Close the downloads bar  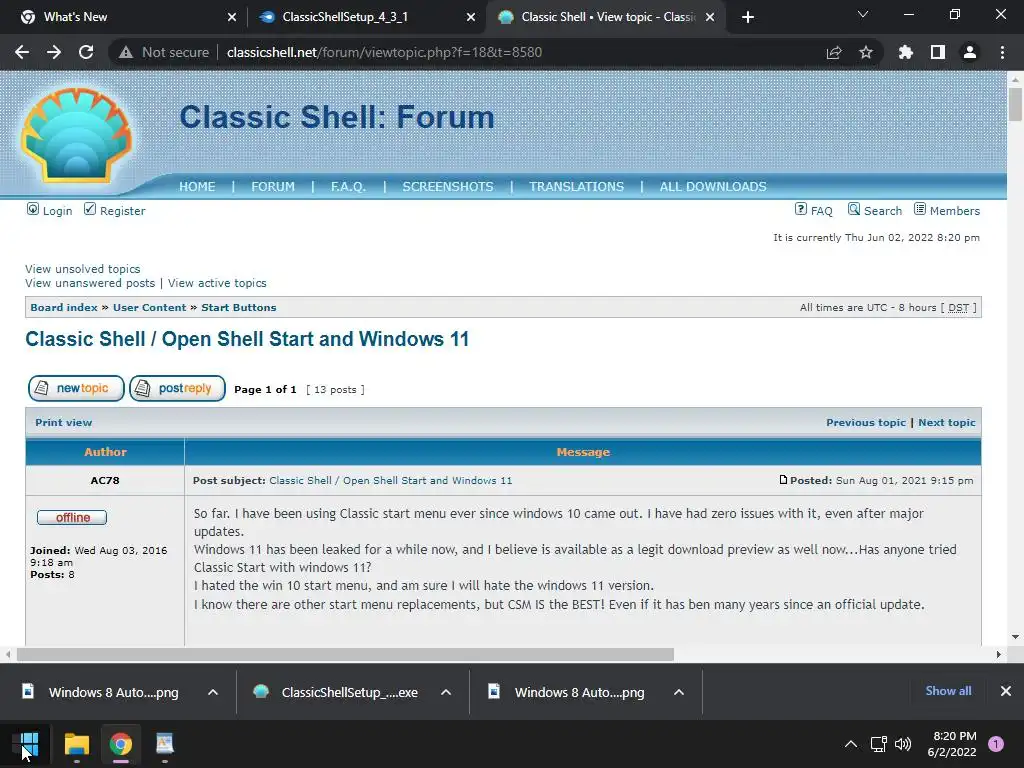click(x=1006, y=691)
